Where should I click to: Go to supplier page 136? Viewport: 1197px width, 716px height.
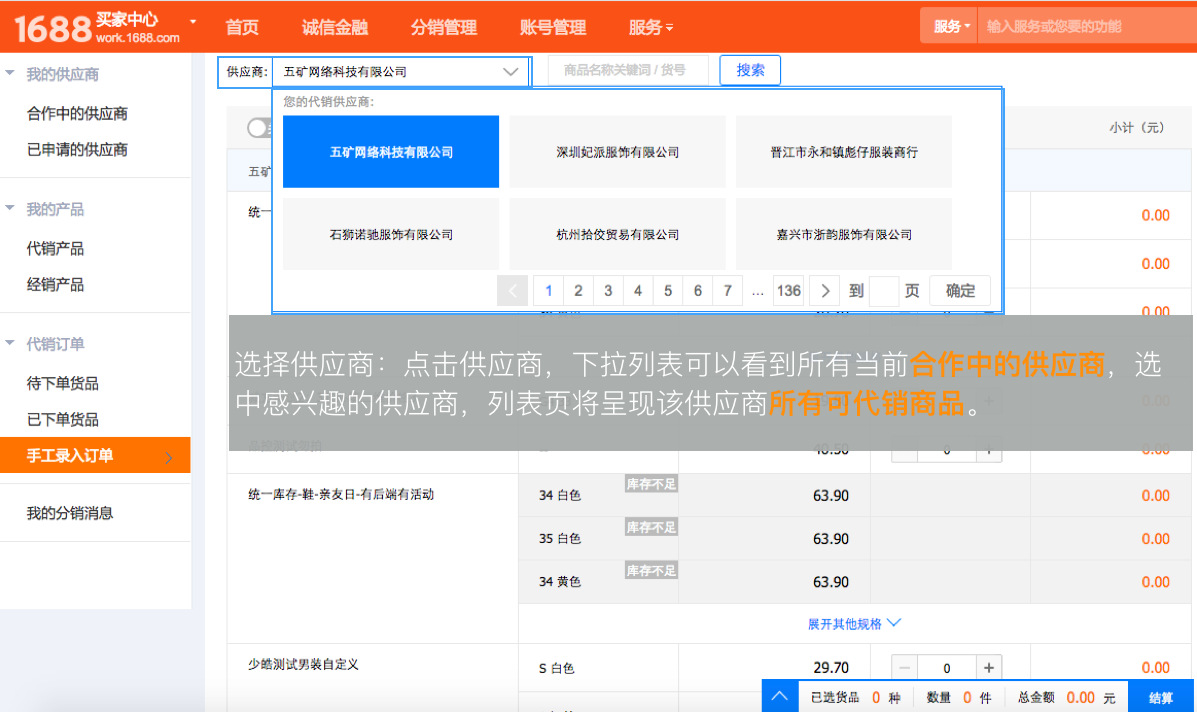[x=789, y=291]
